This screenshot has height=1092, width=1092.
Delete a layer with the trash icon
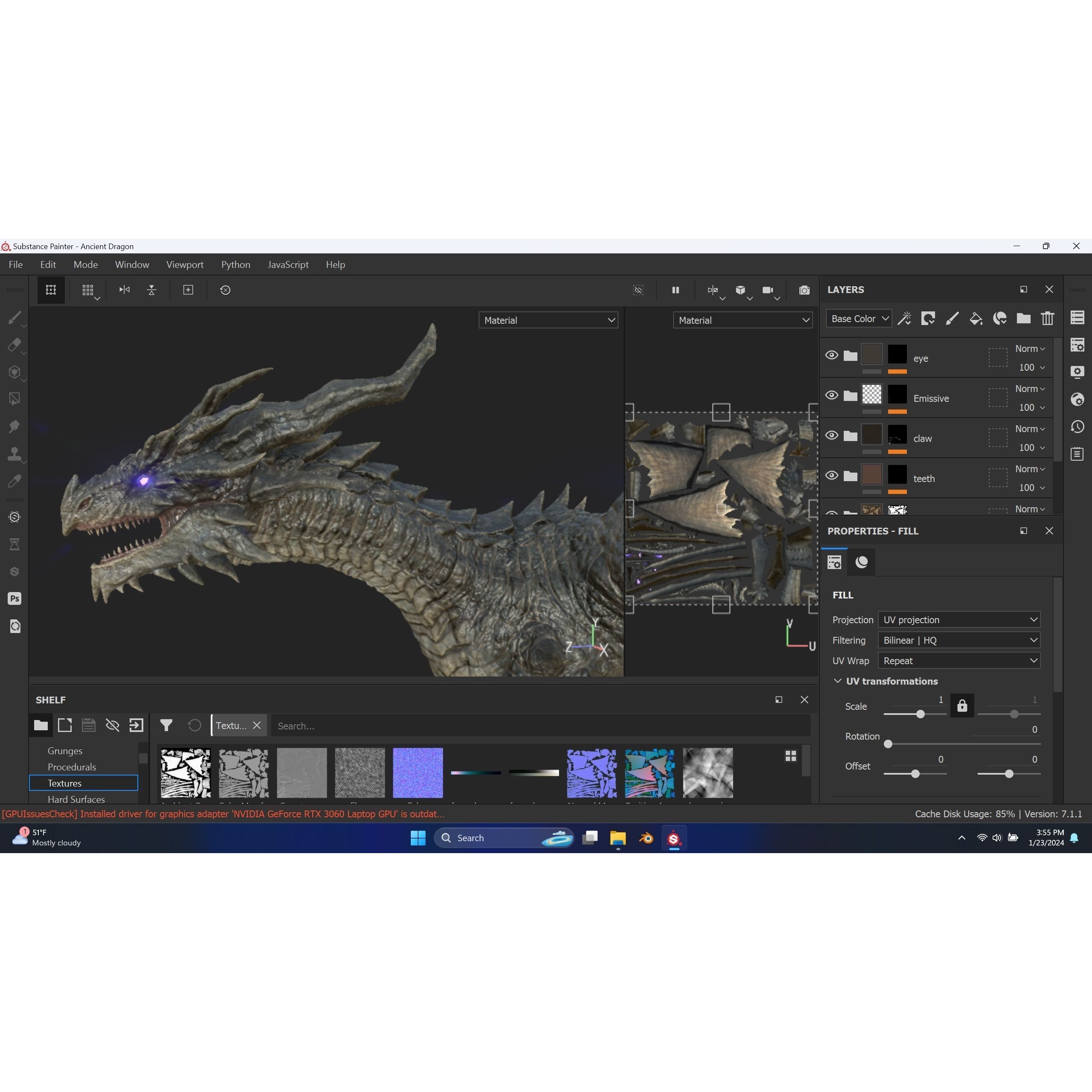click(x=1047, y=319)
